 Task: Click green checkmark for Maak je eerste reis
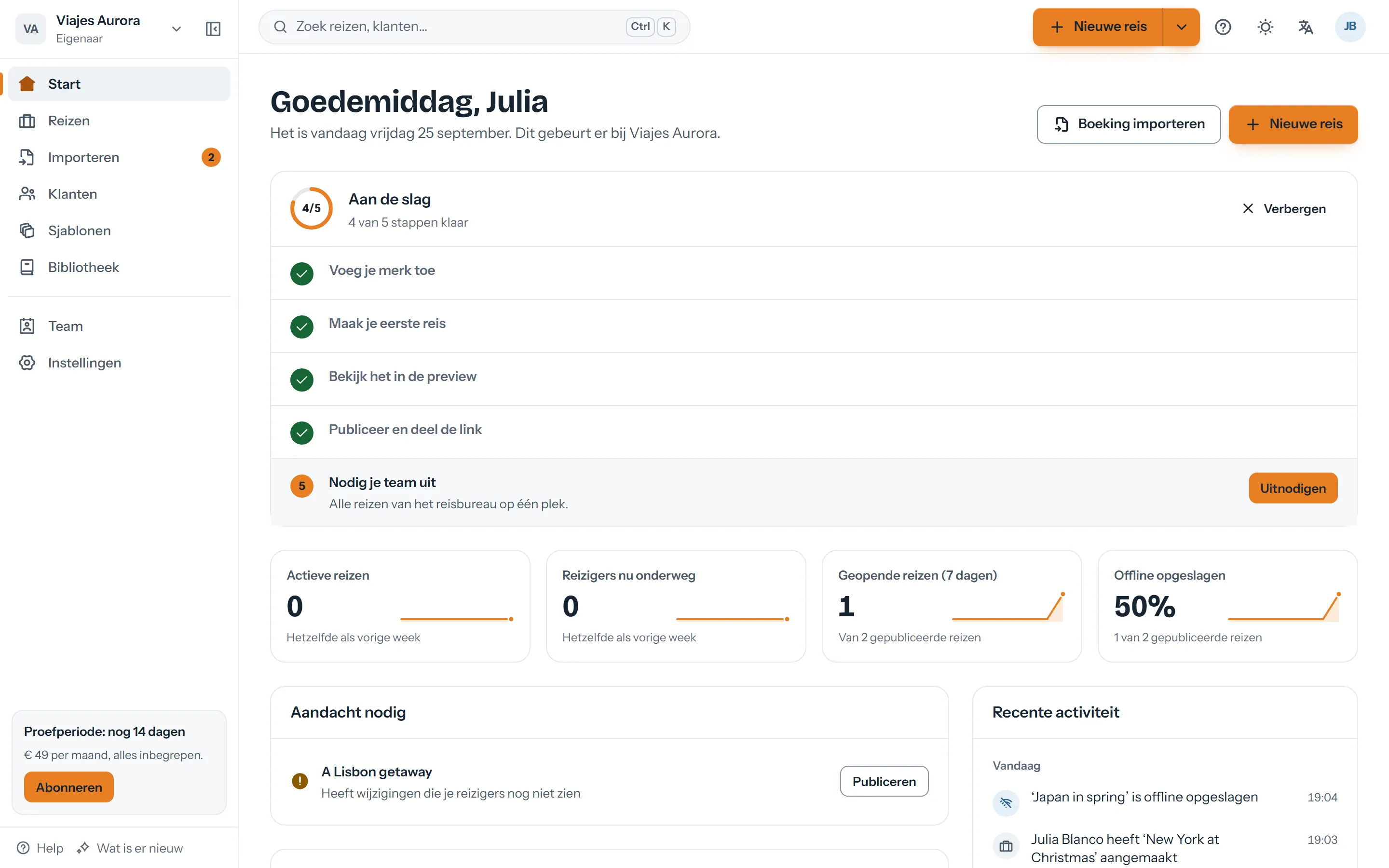click(x=302, y=326)
